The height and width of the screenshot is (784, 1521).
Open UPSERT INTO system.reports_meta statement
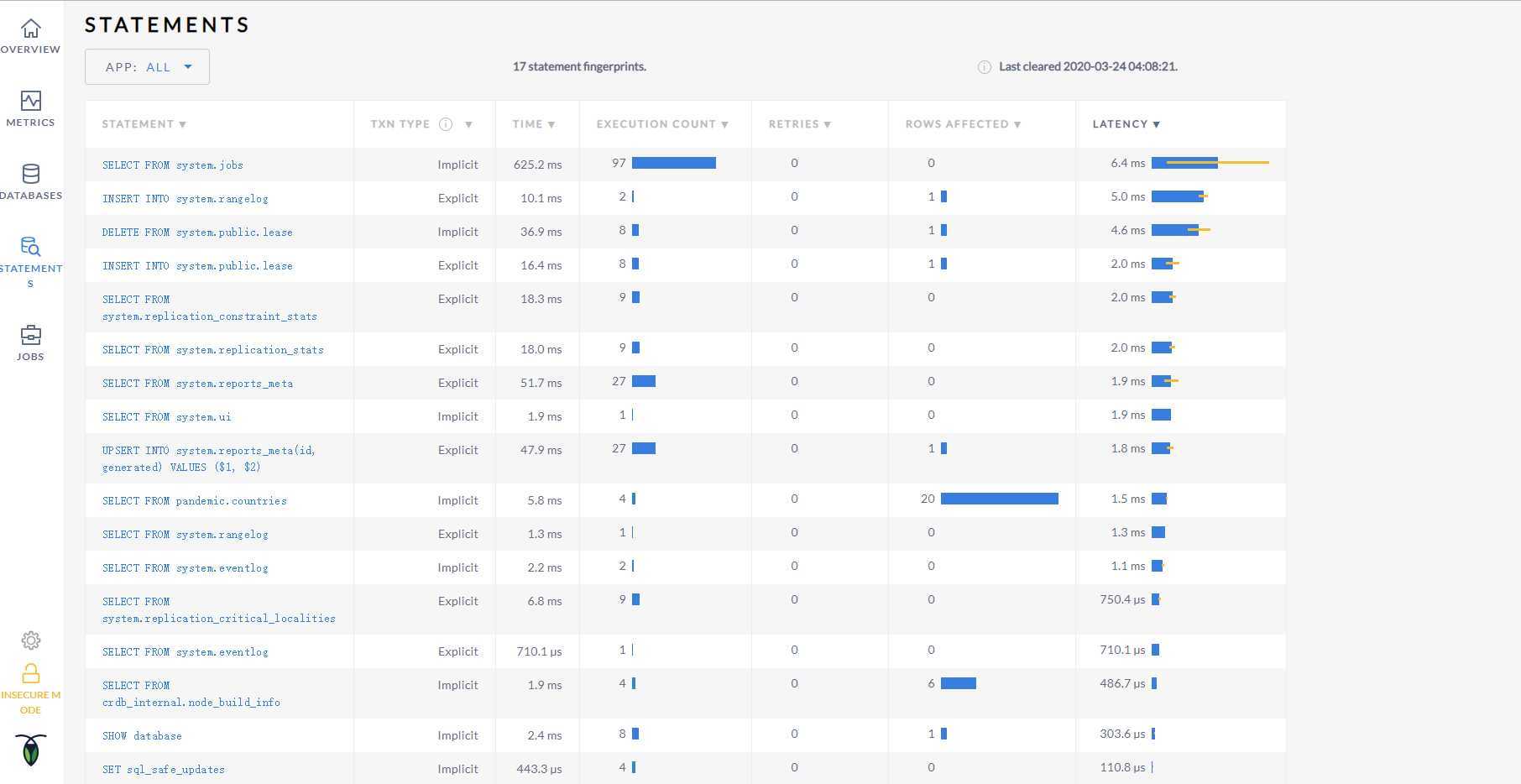[209, 459]
